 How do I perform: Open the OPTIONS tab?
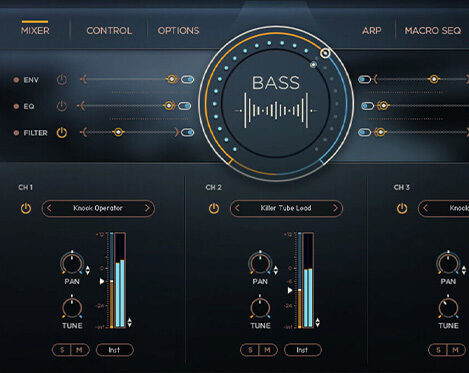[x=178, y=31]
